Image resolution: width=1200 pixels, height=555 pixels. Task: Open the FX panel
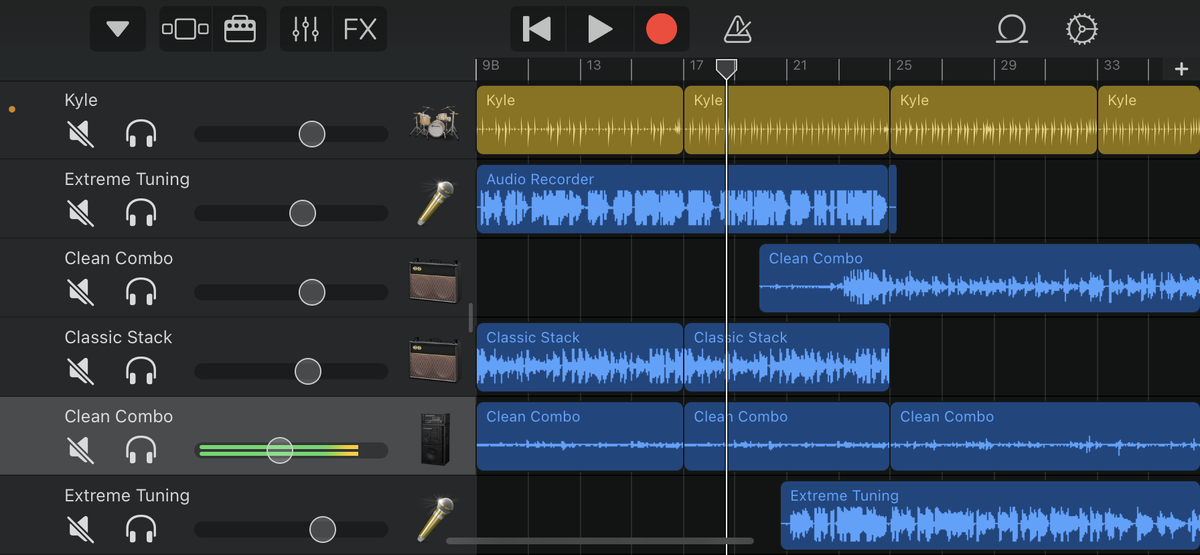point(360,29)
